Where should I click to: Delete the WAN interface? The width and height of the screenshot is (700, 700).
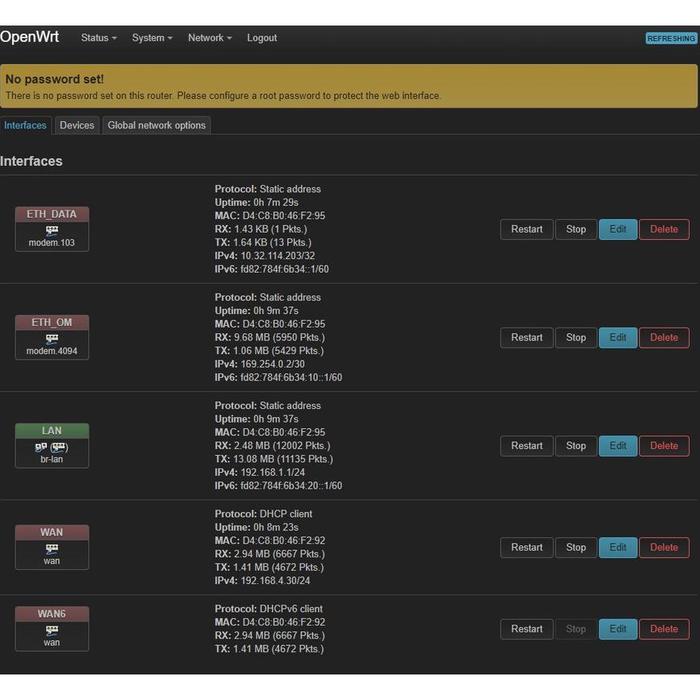coord(664,547)
